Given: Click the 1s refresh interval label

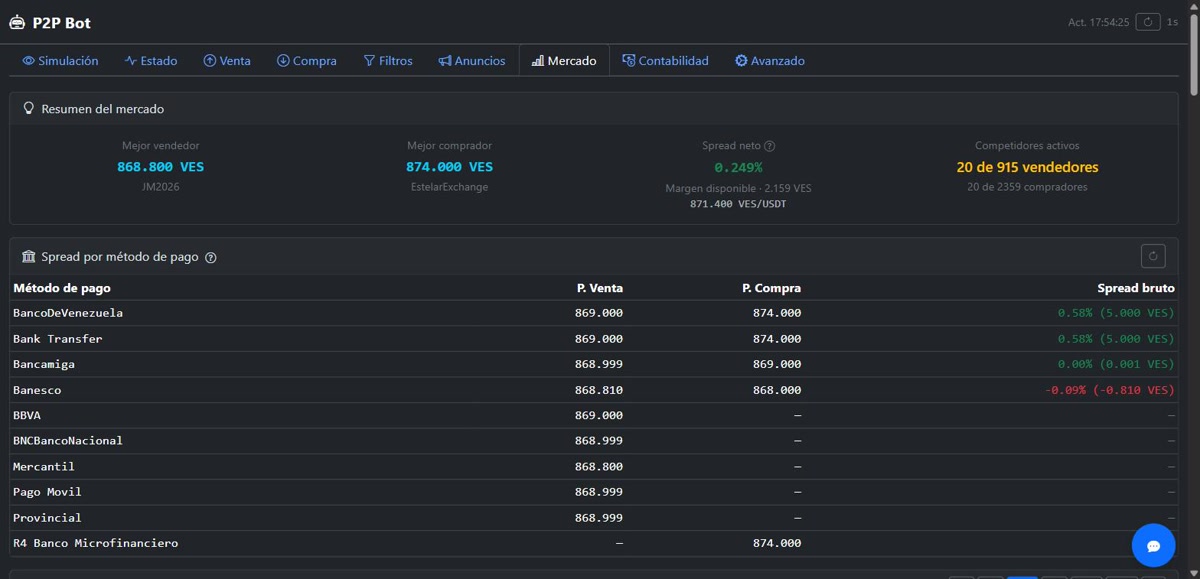Looking at the screenshot, I should pyautogui.click(x=1173, y=22).
